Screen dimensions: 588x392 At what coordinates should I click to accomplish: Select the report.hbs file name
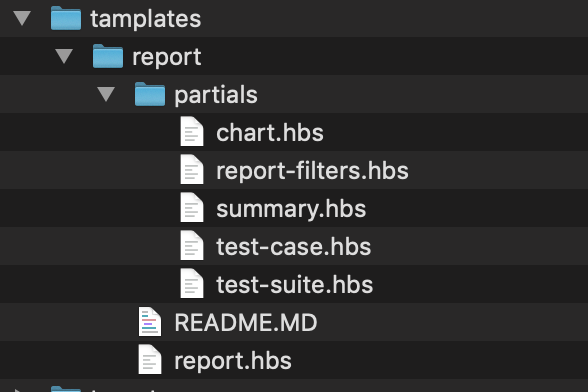coord(233,361)
